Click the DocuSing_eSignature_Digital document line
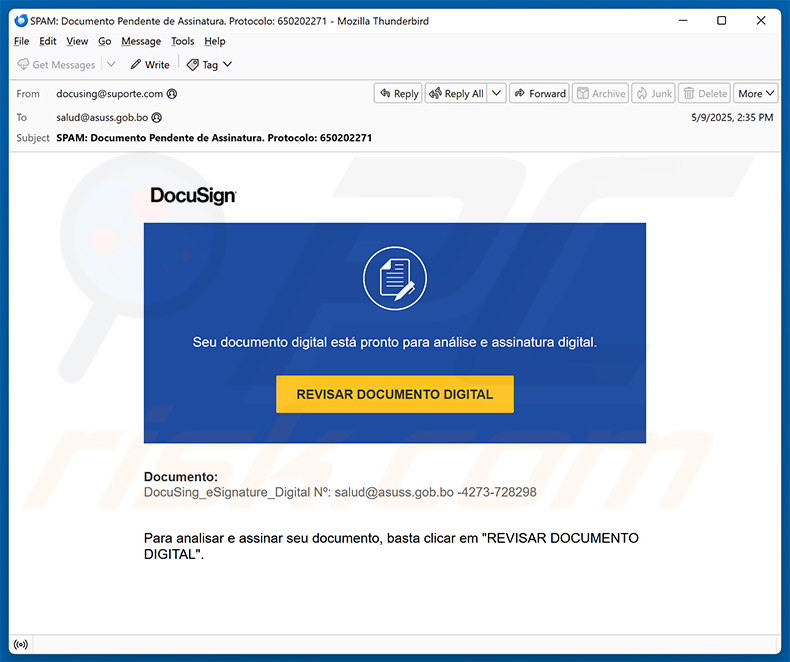790x662 pixels. [x=340, y=492]
